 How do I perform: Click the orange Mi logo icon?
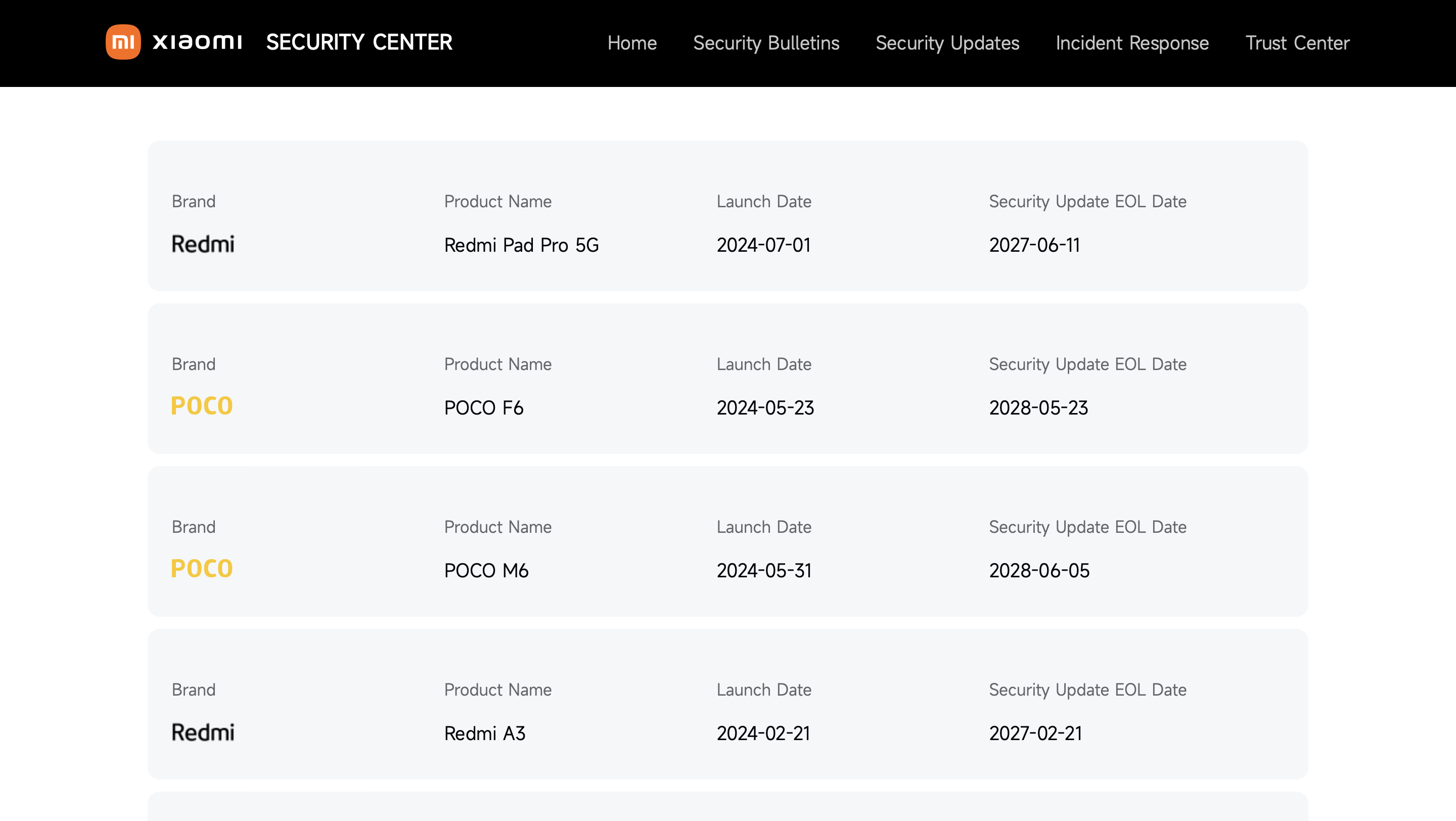[123, 42]
